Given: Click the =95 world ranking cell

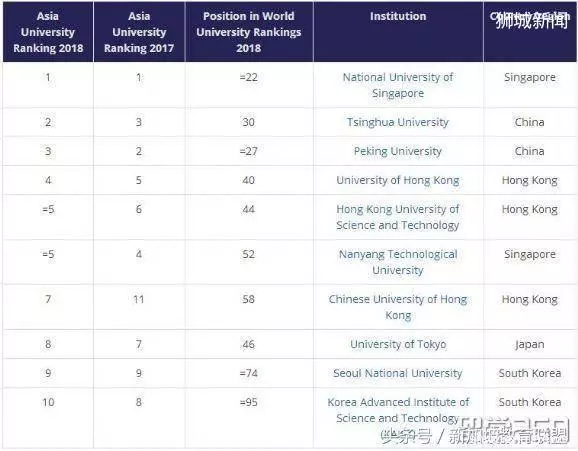Looking at the screenshot, I should (x=249, y=402).
